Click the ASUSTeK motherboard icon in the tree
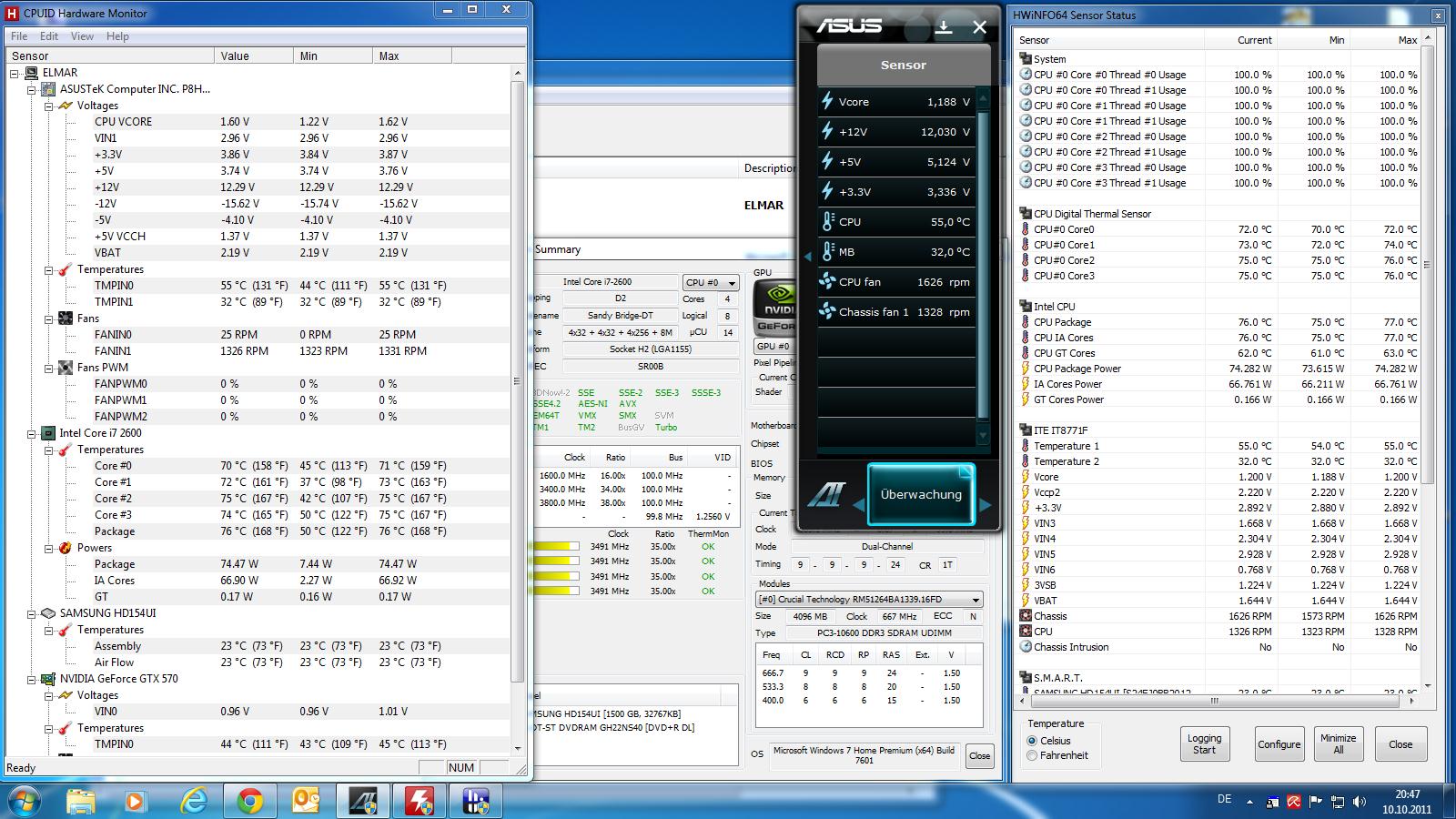Image resolution: width=1456 pixels, height=819 pixels. pos(47,89)
